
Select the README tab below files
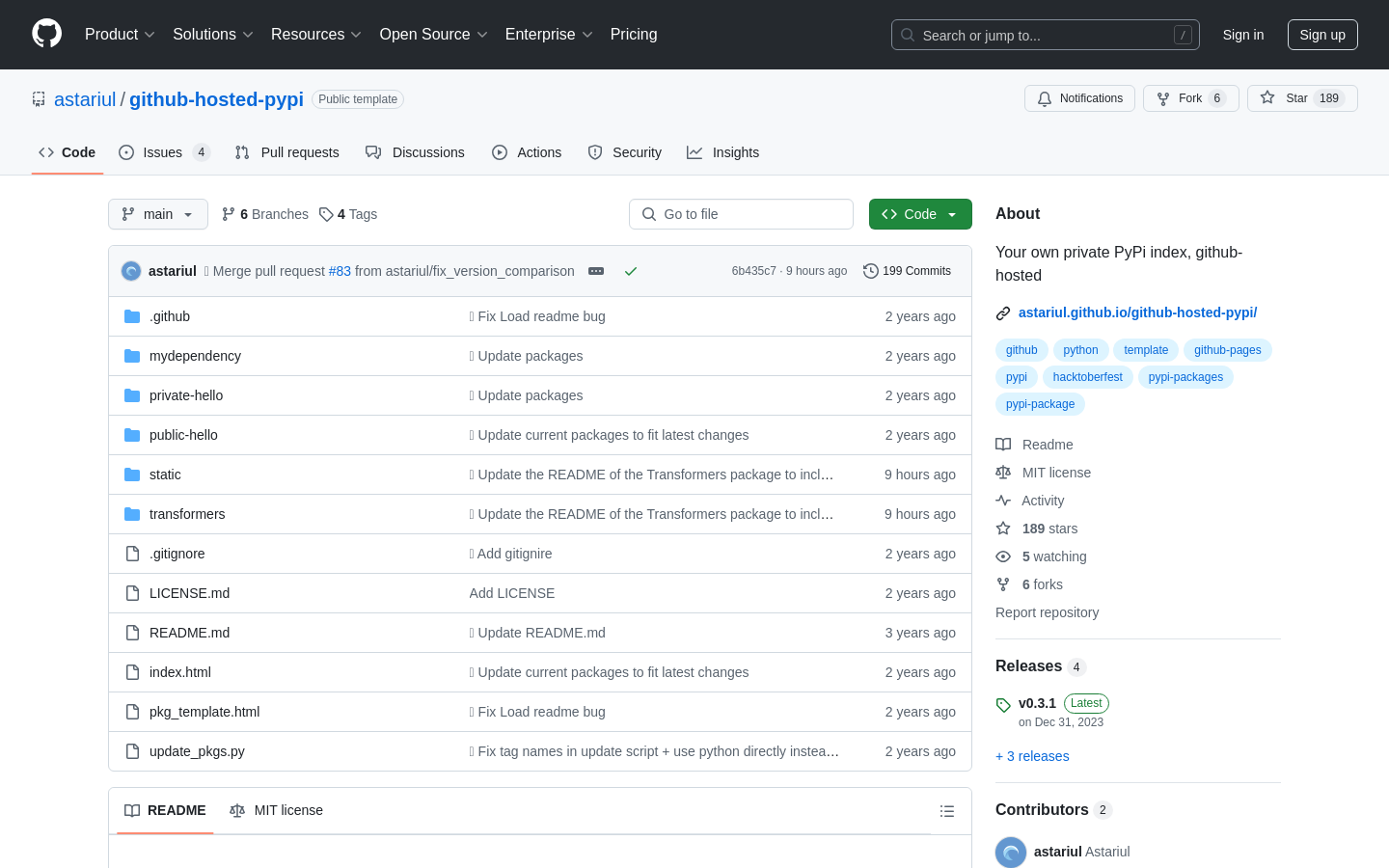coord(165,810)
